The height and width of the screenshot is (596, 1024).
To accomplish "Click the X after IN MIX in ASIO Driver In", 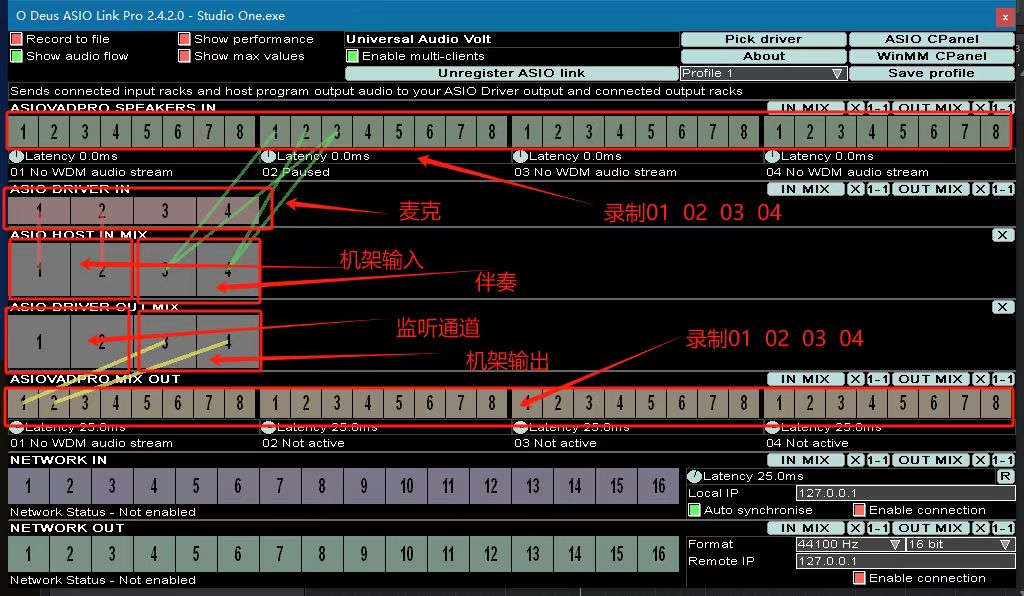I will point(856,189).
